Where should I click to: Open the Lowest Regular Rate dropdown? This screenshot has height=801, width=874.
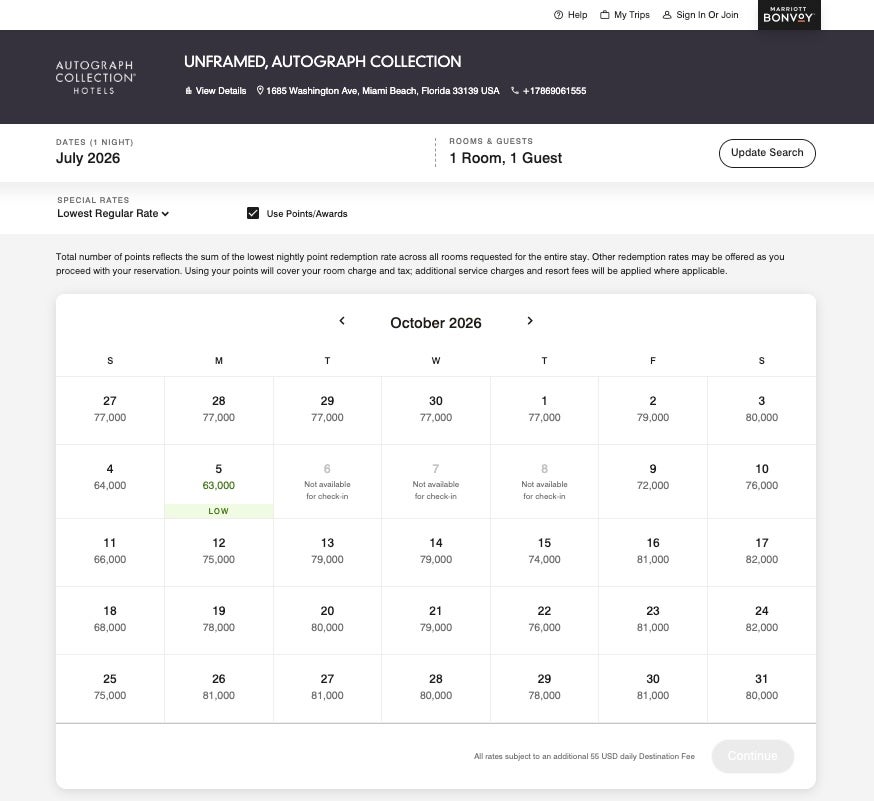point(111,213)
